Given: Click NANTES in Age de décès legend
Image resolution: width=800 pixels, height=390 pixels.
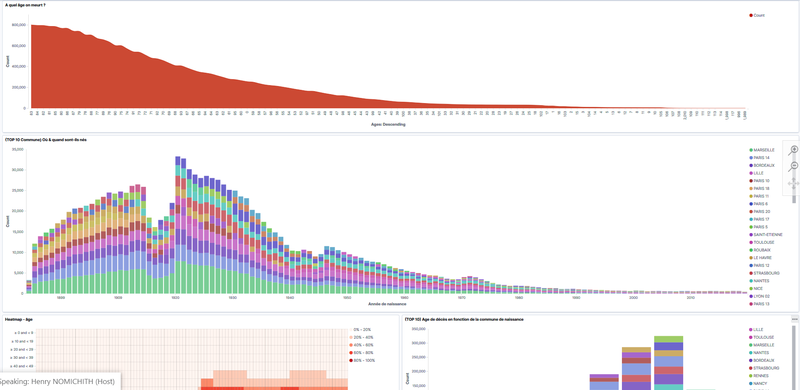Looking at the screenshot, I should click(x=760, y=353).
